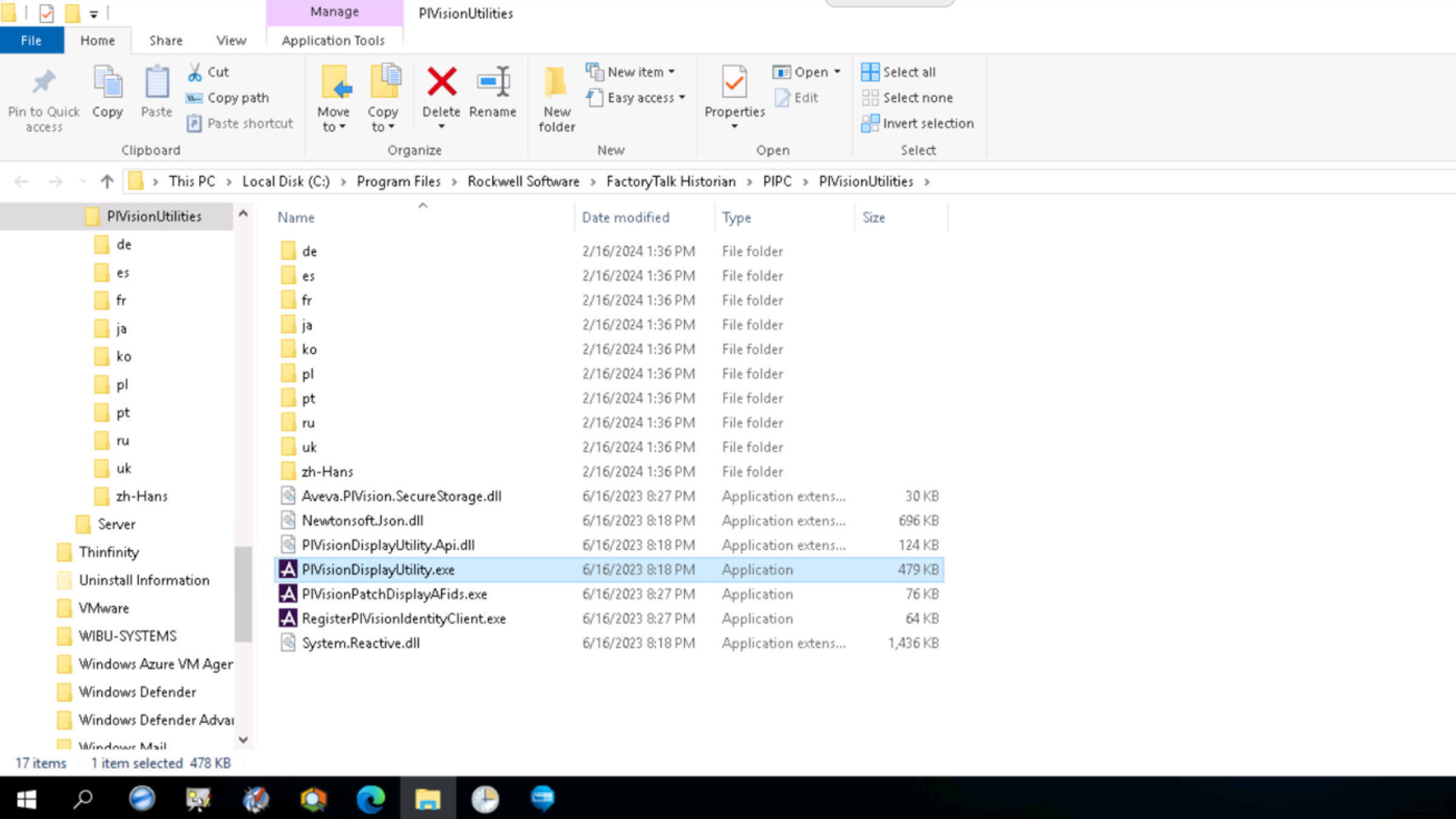The width and height of the screenshot is (1456, 819).
Task: Switch to the Share ribbon tab
Action: click(x=166, y=41)
